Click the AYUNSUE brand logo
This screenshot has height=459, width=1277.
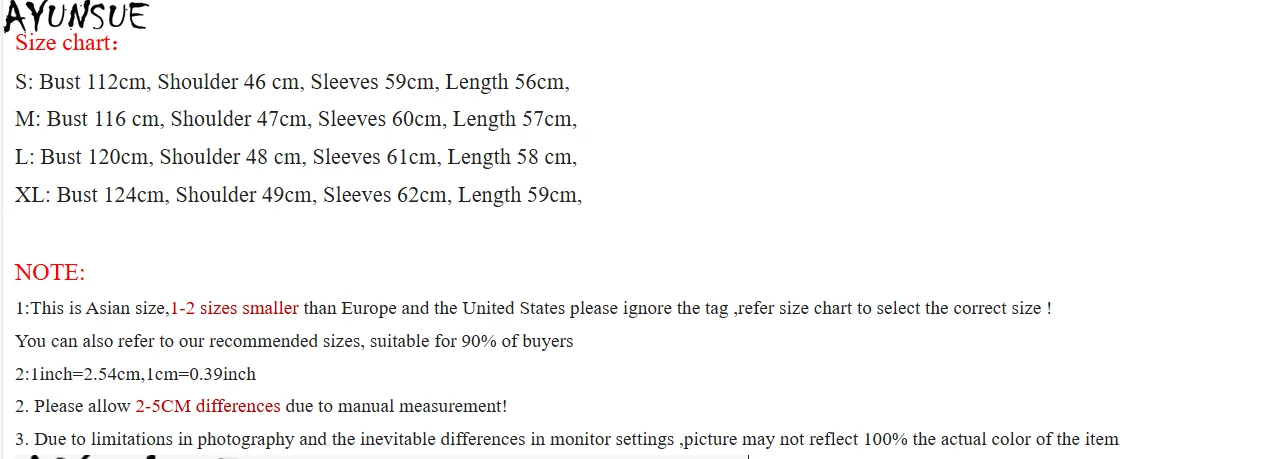pyautogui.click(x=76, y=15)
